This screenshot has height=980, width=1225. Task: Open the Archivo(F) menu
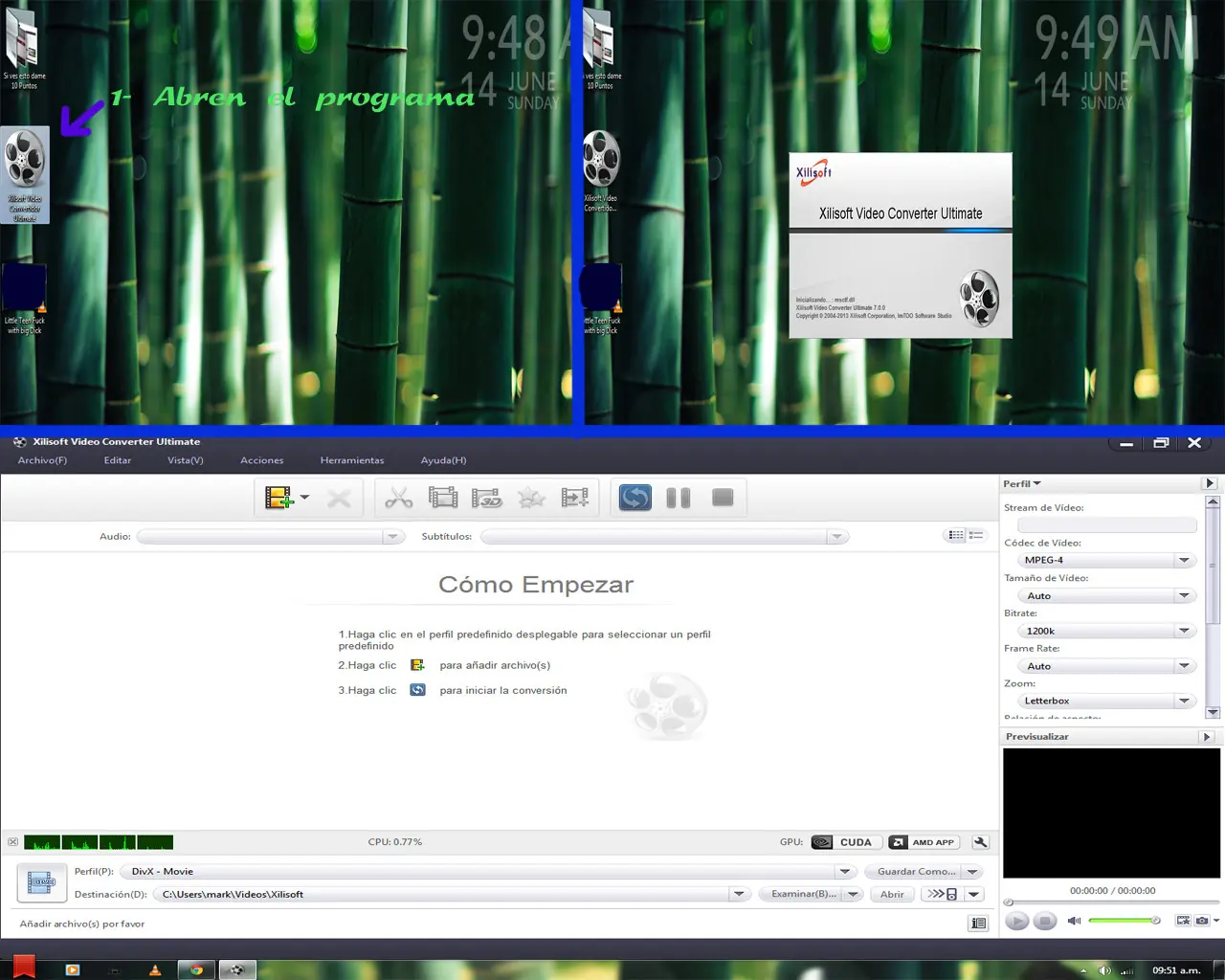[42, 460]
